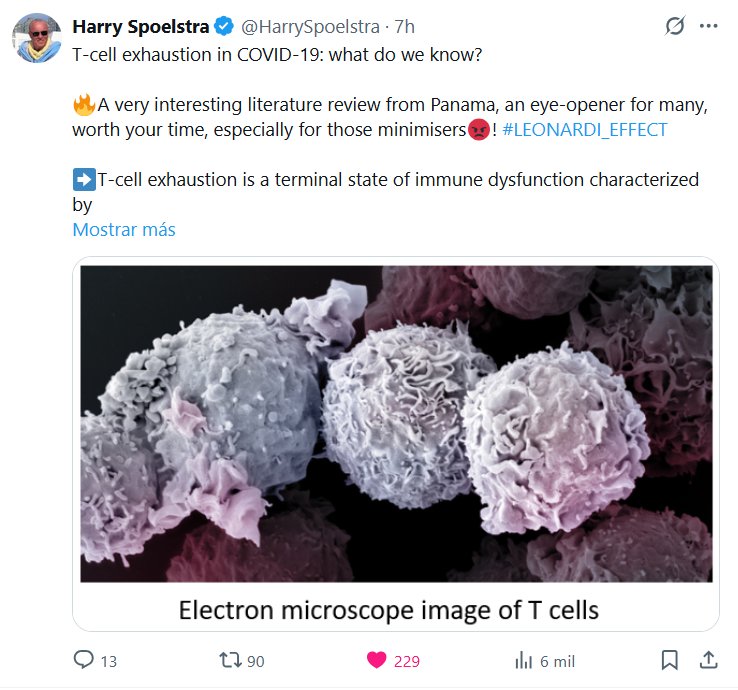
Task: Open Harry Spoelstra's profile avatar
Action: point(37,38)
